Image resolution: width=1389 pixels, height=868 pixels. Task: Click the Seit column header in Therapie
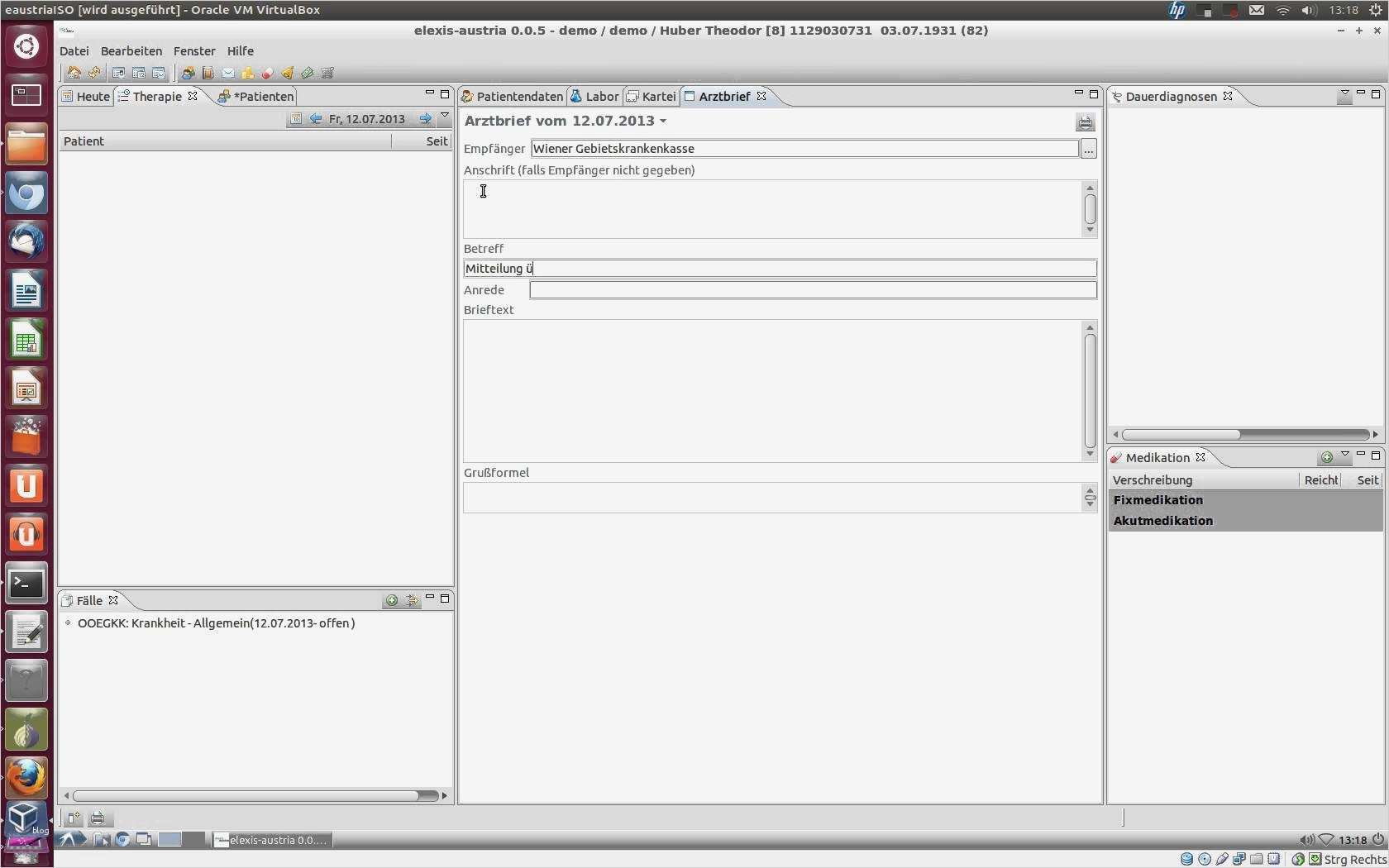coord(422,141)
